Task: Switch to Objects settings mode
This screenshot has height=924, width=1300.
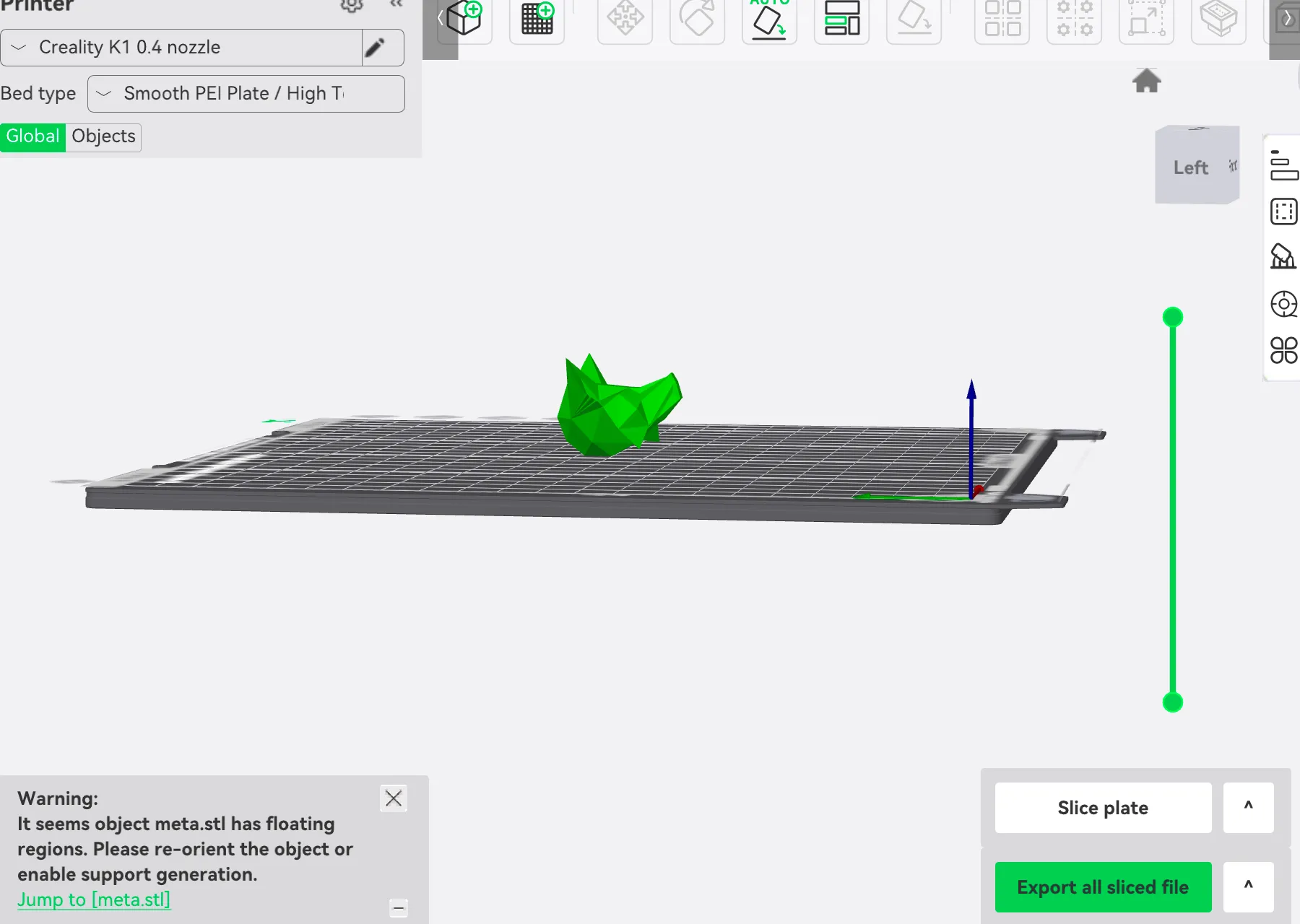Action: tap(103, 136)
